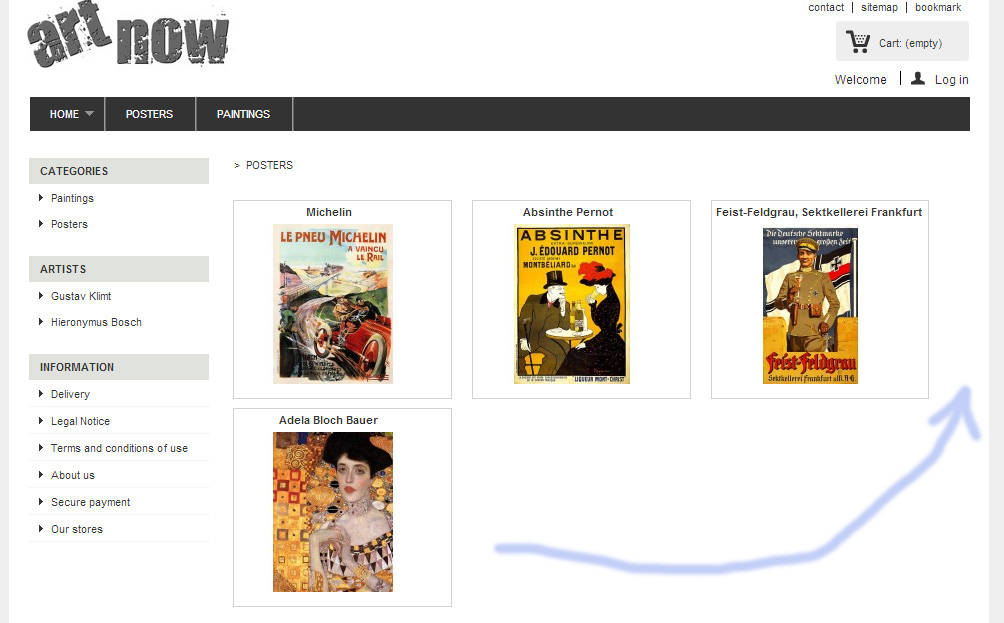The width and height of the screenshot is (1004, 623).
Task: Open the Adela Bloch Bauer poster thumbnail
Action: point(333,512)
